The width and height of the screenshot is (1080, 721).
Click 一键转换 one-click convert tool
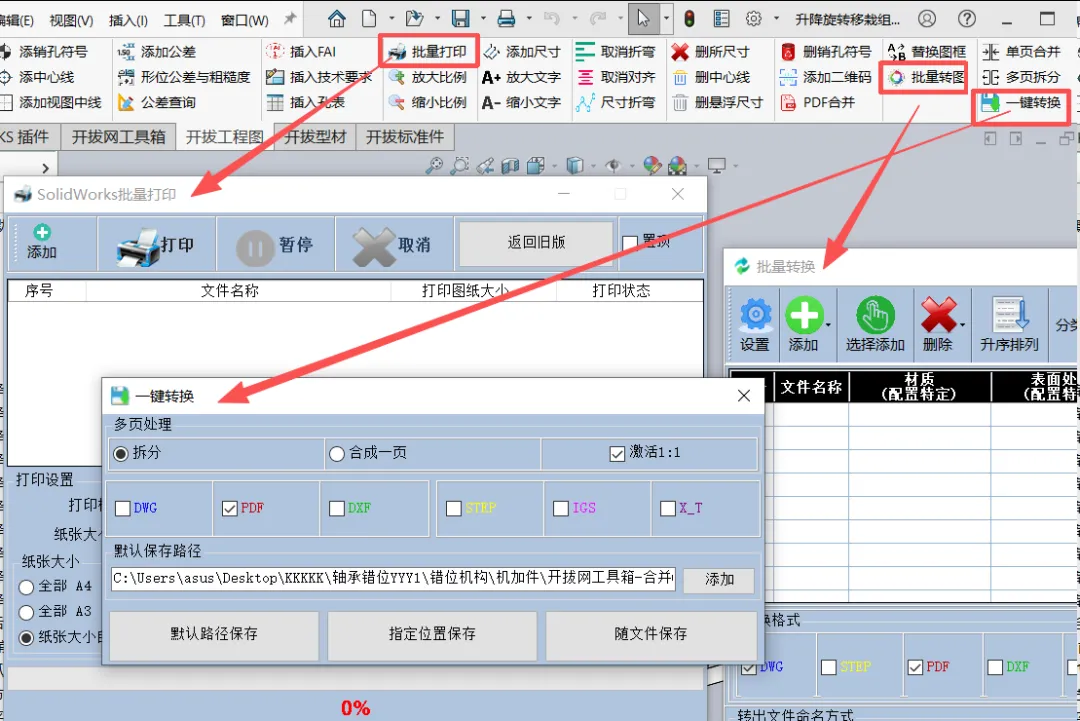(1021, 103)
